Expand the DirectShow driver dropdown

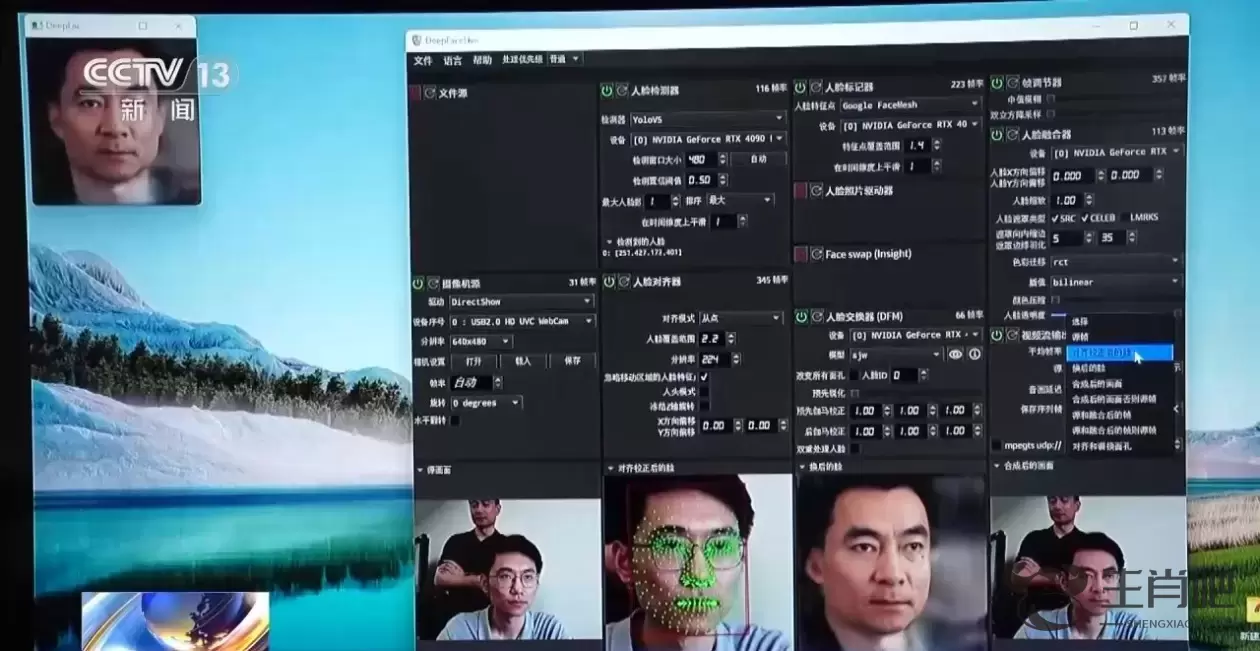[x=522, y=301]
